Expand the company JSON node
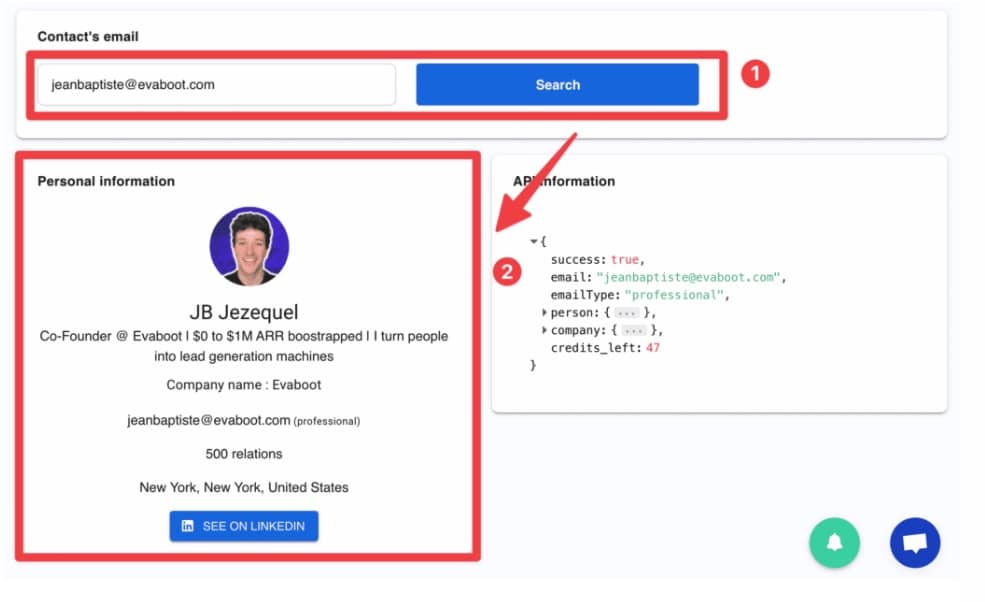The height and width of the screenshot is (602, 985). [x=544, y=330]
